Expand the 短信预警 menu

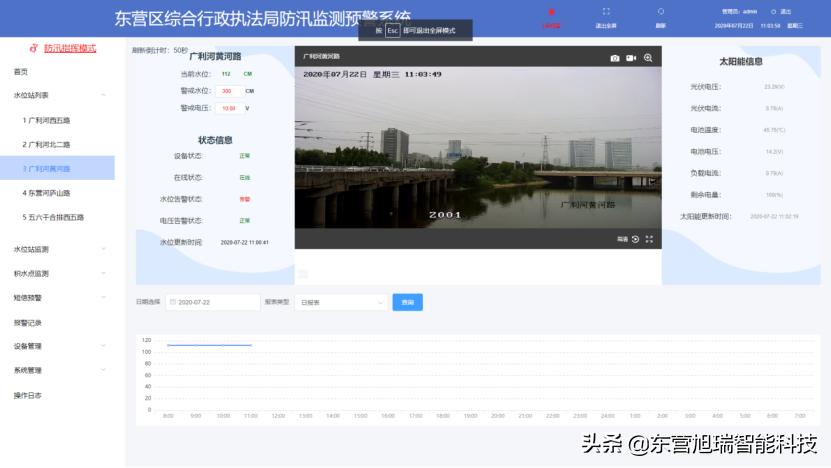pyautogui.click(x=57, y=297)
